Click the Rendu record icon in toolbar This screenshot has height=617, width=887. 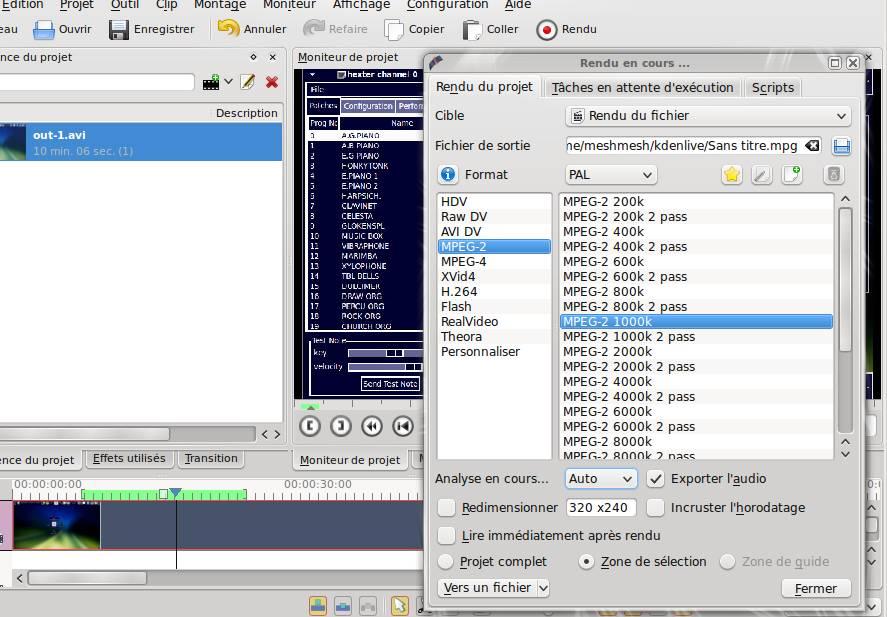pos(547,30)
